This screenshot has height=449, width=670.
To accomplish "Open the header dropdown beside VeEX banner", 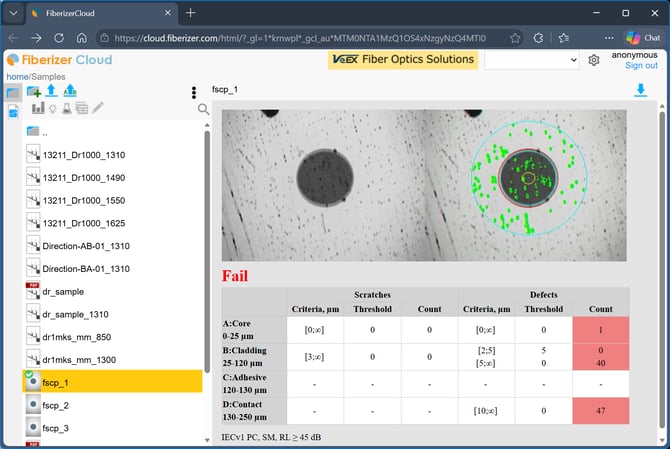I will coord(532,60).
